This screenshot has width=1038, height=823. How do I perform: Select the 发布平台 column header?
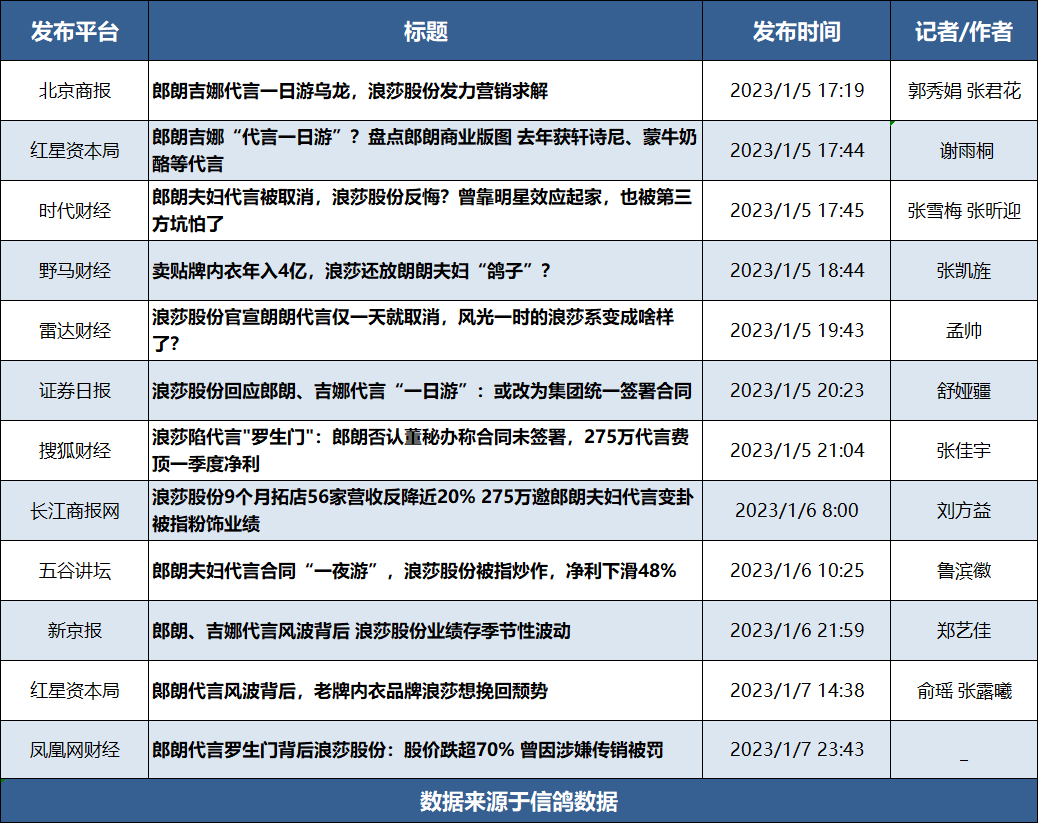click(74, 30)
